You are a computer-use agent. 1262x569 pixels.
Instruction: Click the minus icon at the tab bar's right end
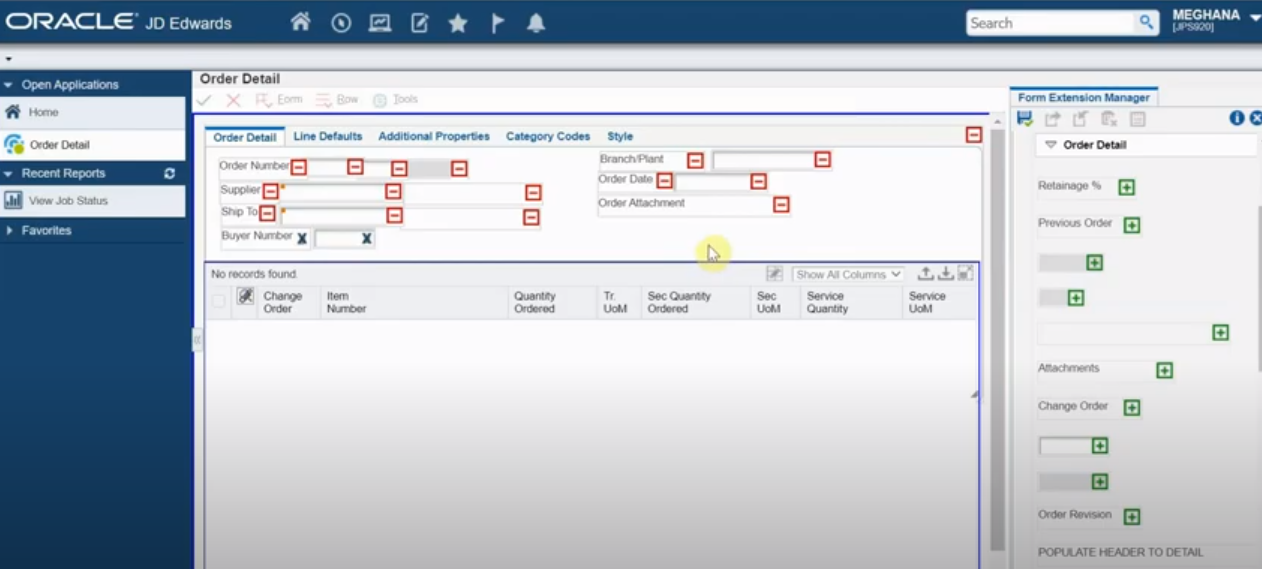[x=973, y=134]
